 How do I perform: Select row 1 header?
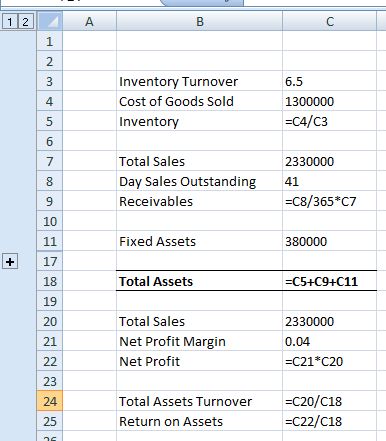tap(50, 41)
